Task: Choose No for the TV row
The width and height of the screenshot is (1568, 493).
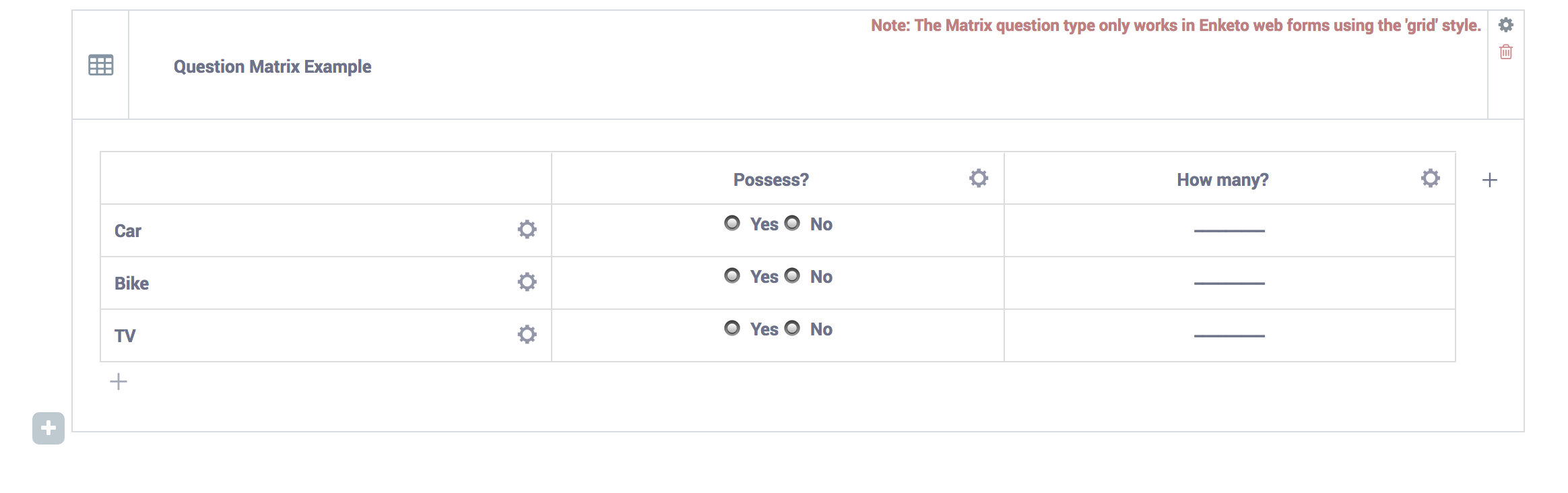Action: pyautogui.click(x=793, y=328)
